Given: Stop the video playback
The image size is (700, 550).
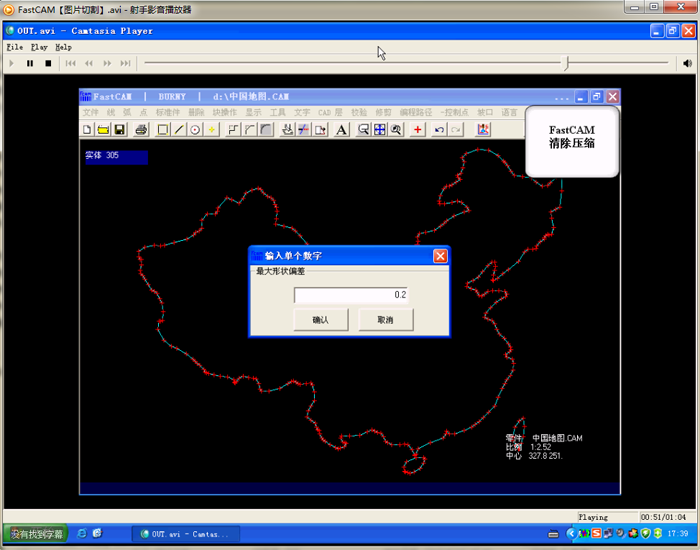Looking at the screenshot, I should point(48,63).
